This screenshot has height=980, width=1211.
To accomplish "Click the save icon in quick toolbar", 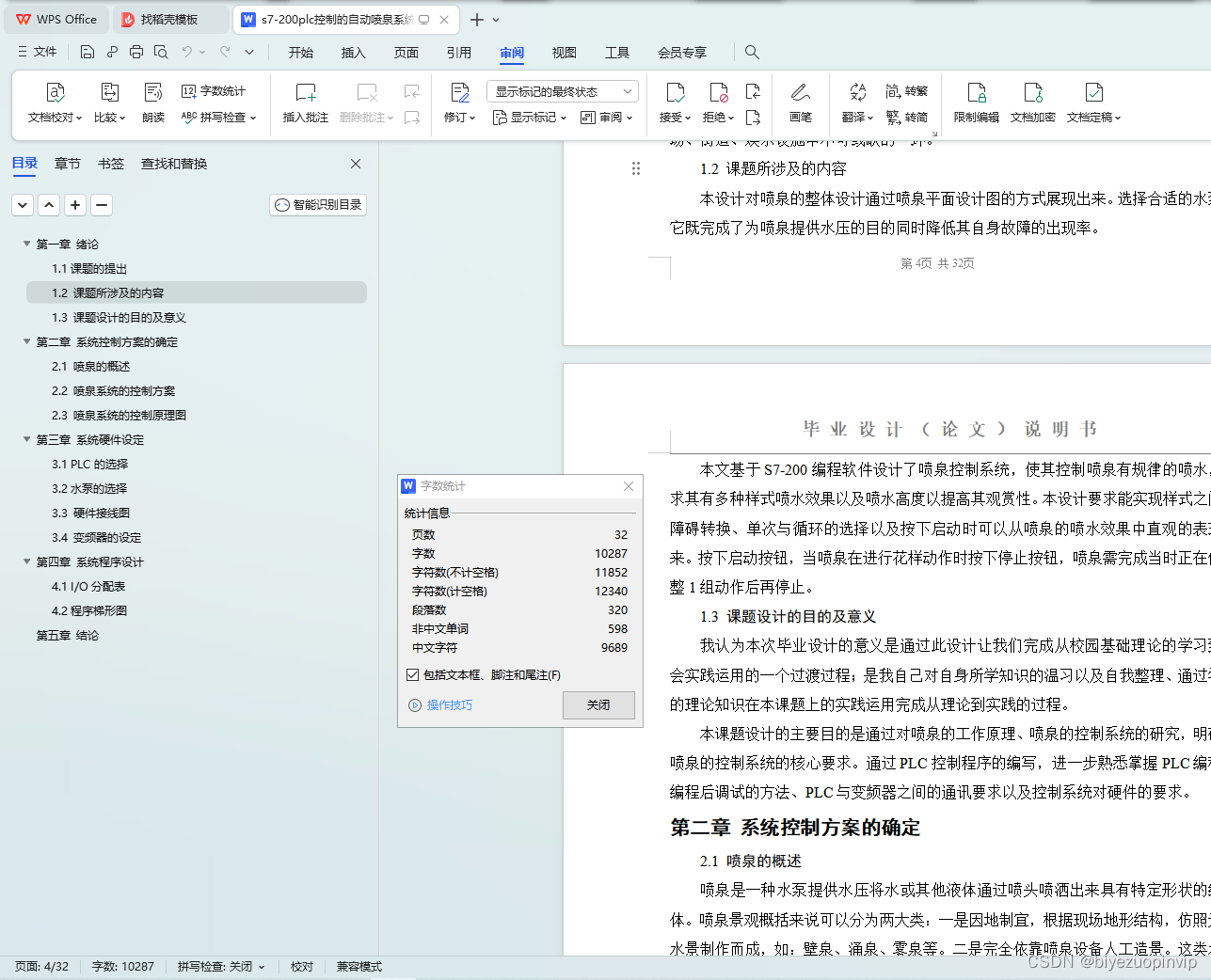I will coord(88,52).
